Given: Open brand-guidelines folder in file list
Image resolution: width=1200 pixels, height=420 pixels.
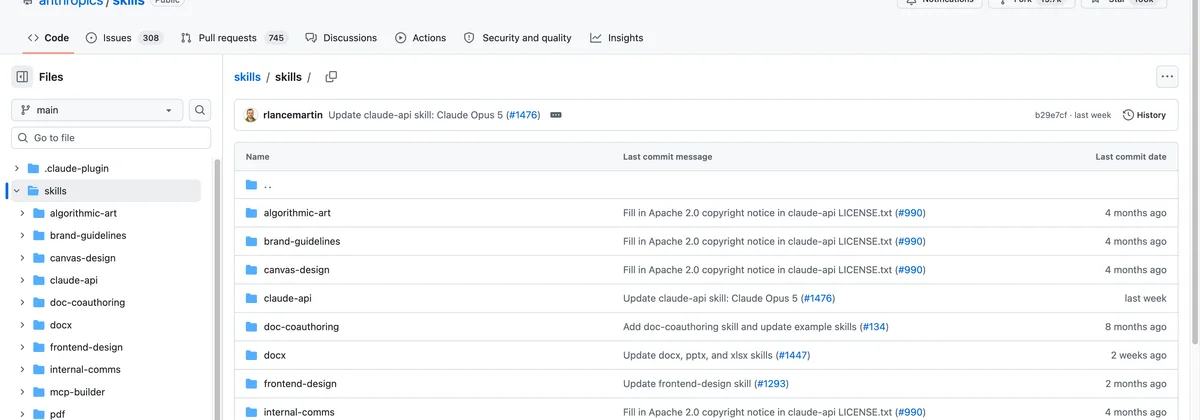Looking at the screenshot, I should 302,241.
